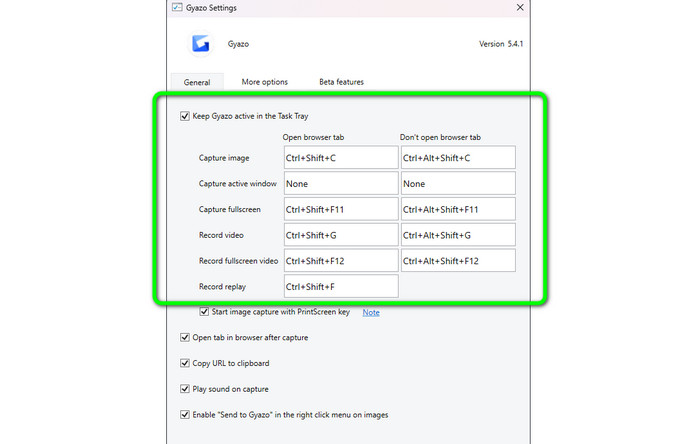
Task: Open the Beta features tab
Action: (342, 82)
